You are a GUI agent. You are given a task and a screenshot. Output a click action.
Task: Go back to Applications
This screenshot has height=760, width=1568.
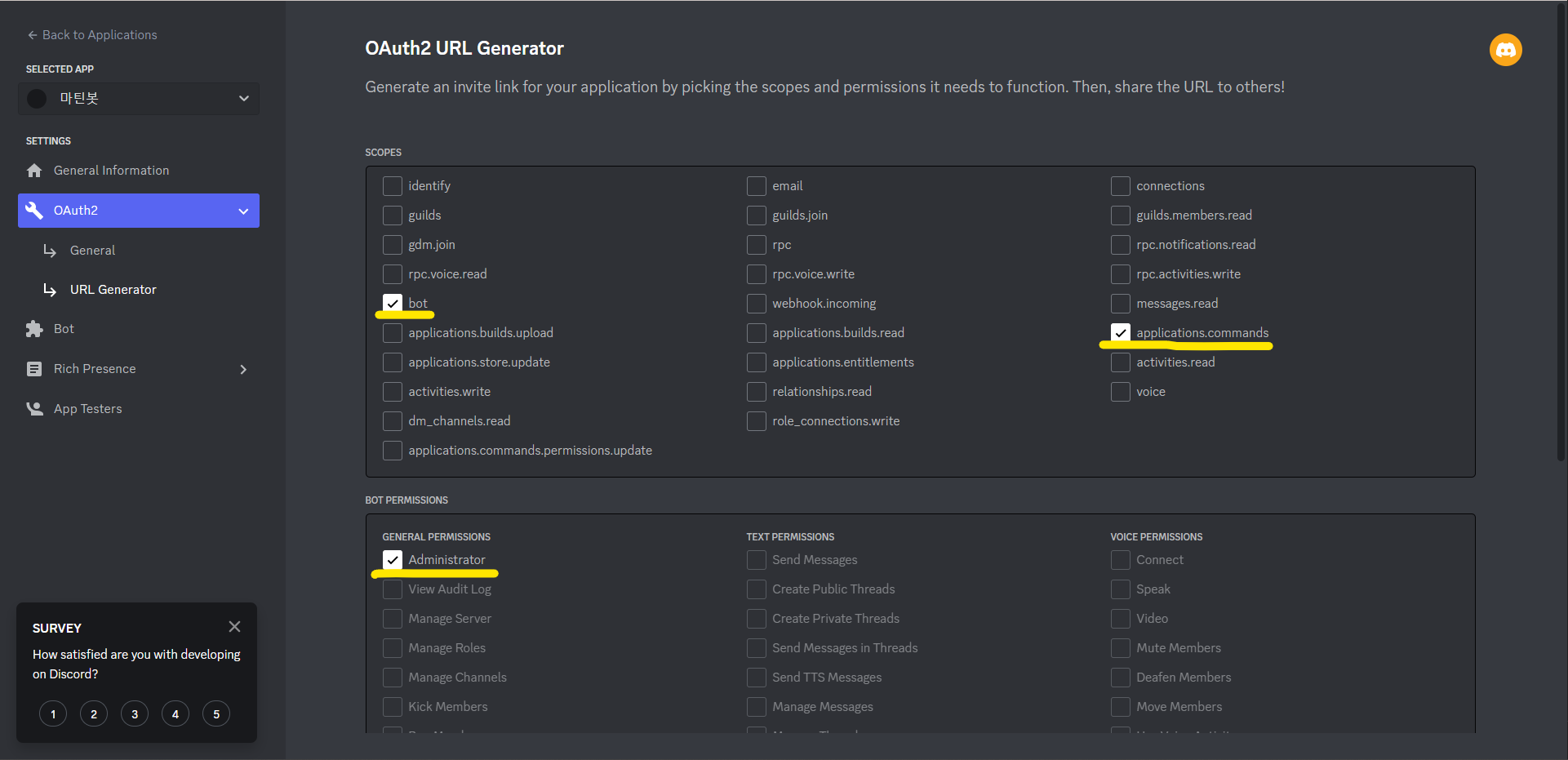coord(91,35)
